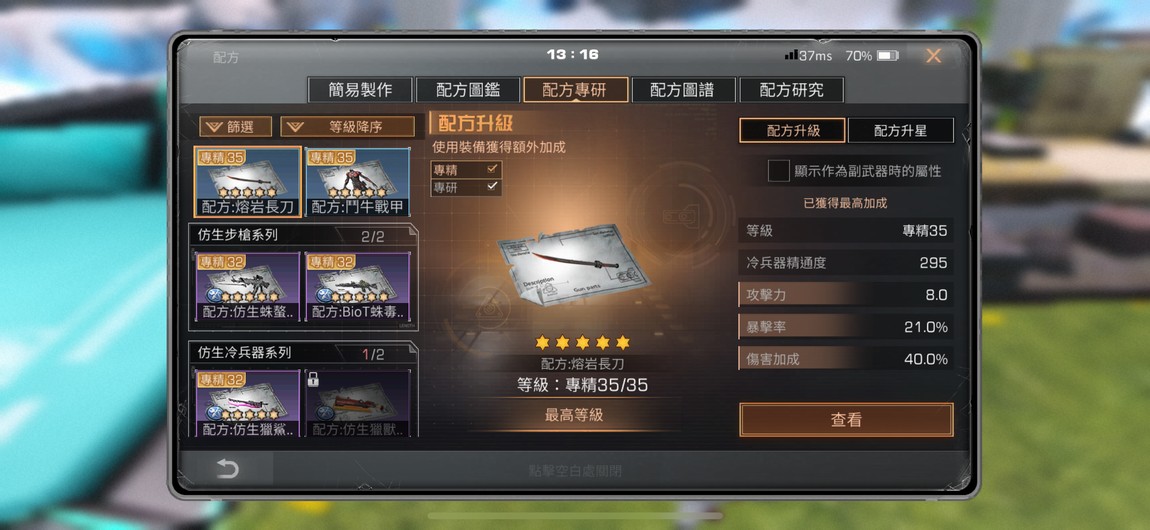
Task: Switch to the 配方研究 tab
Action: coord(791,89)
